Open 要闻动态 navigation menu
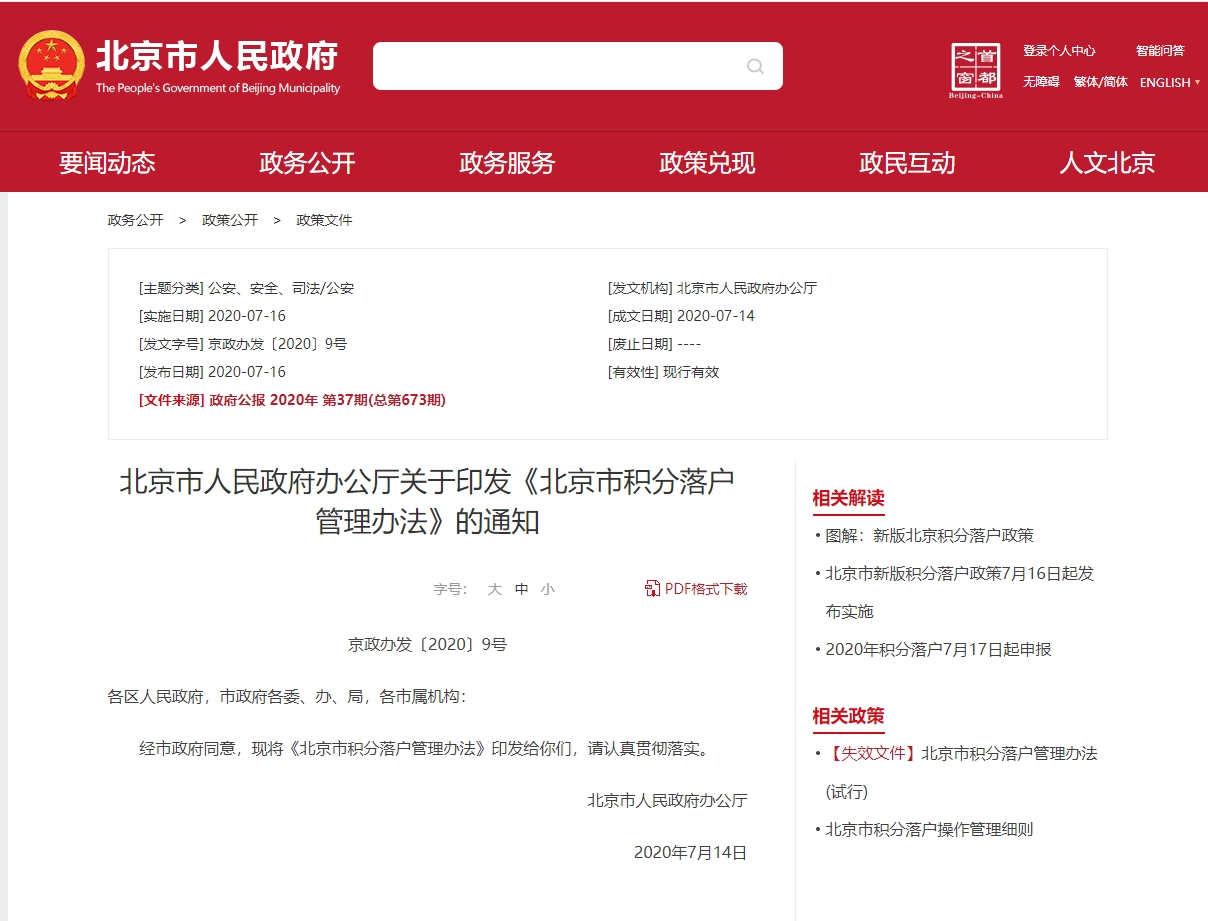Viewport: 1208px width, 921px height. pos(107,162)
